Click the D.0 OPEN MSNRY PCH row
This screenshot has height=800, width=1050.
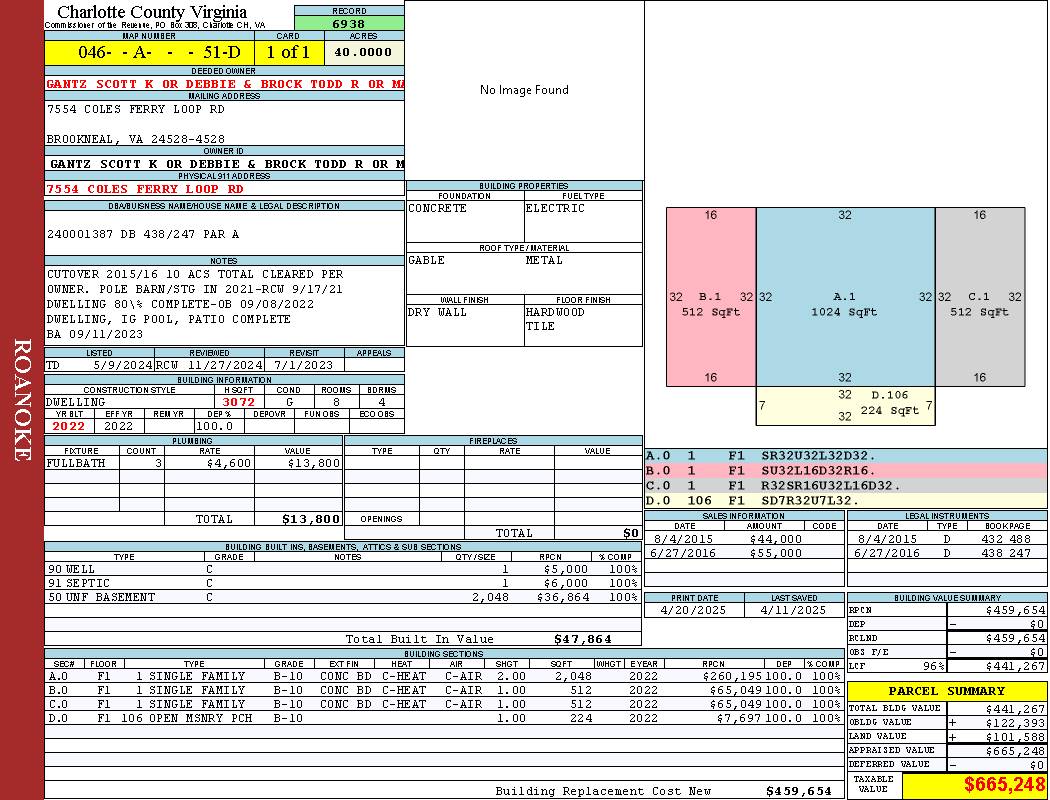[444, 718]
